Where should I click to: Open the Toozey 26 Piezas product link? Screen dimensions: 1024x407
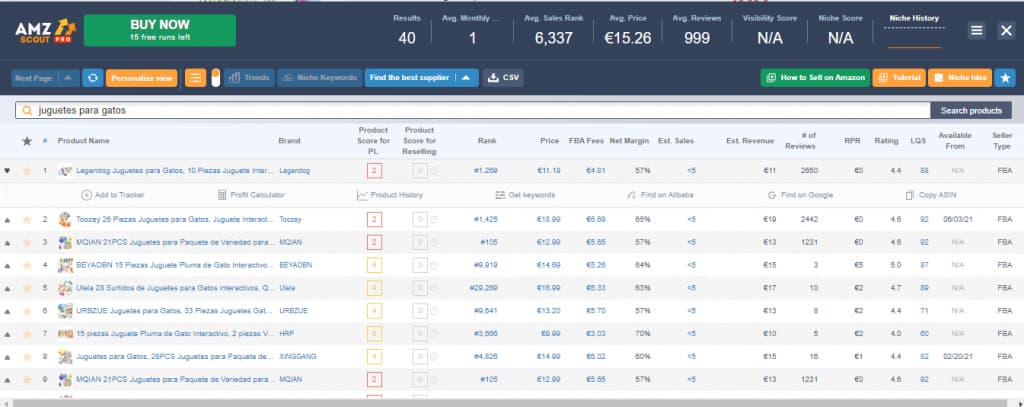point(175,220)
